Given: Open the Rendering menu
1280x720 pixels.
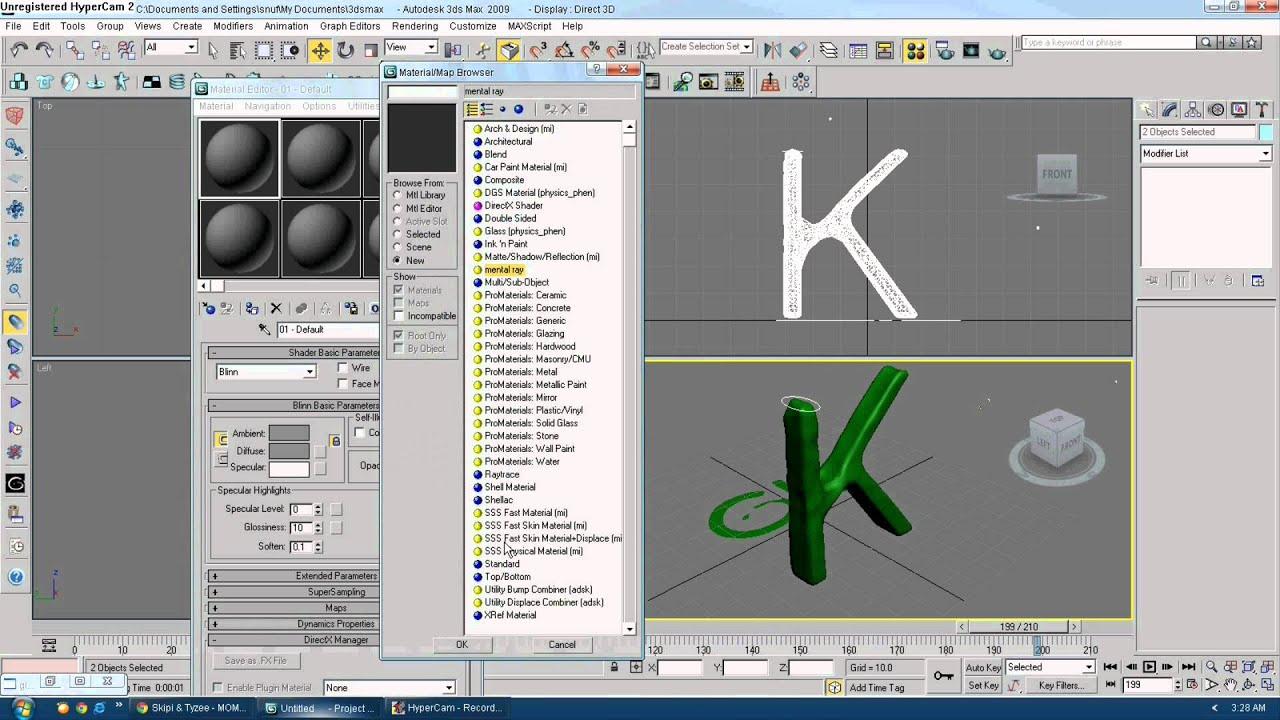Looking at the screenshot, I should point(415,26).
